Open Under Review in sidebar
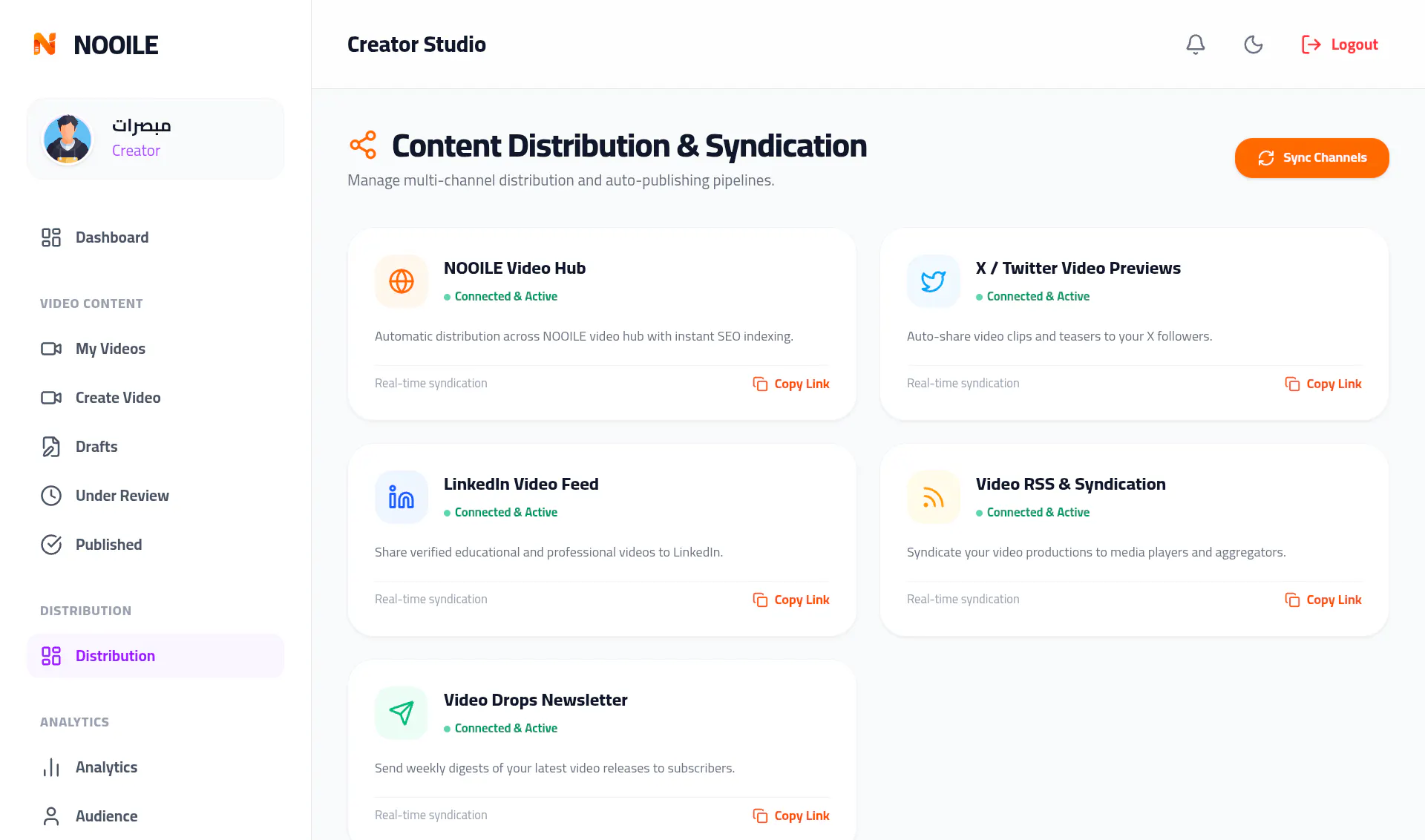Screen dimensions: 1425x840 156,496
